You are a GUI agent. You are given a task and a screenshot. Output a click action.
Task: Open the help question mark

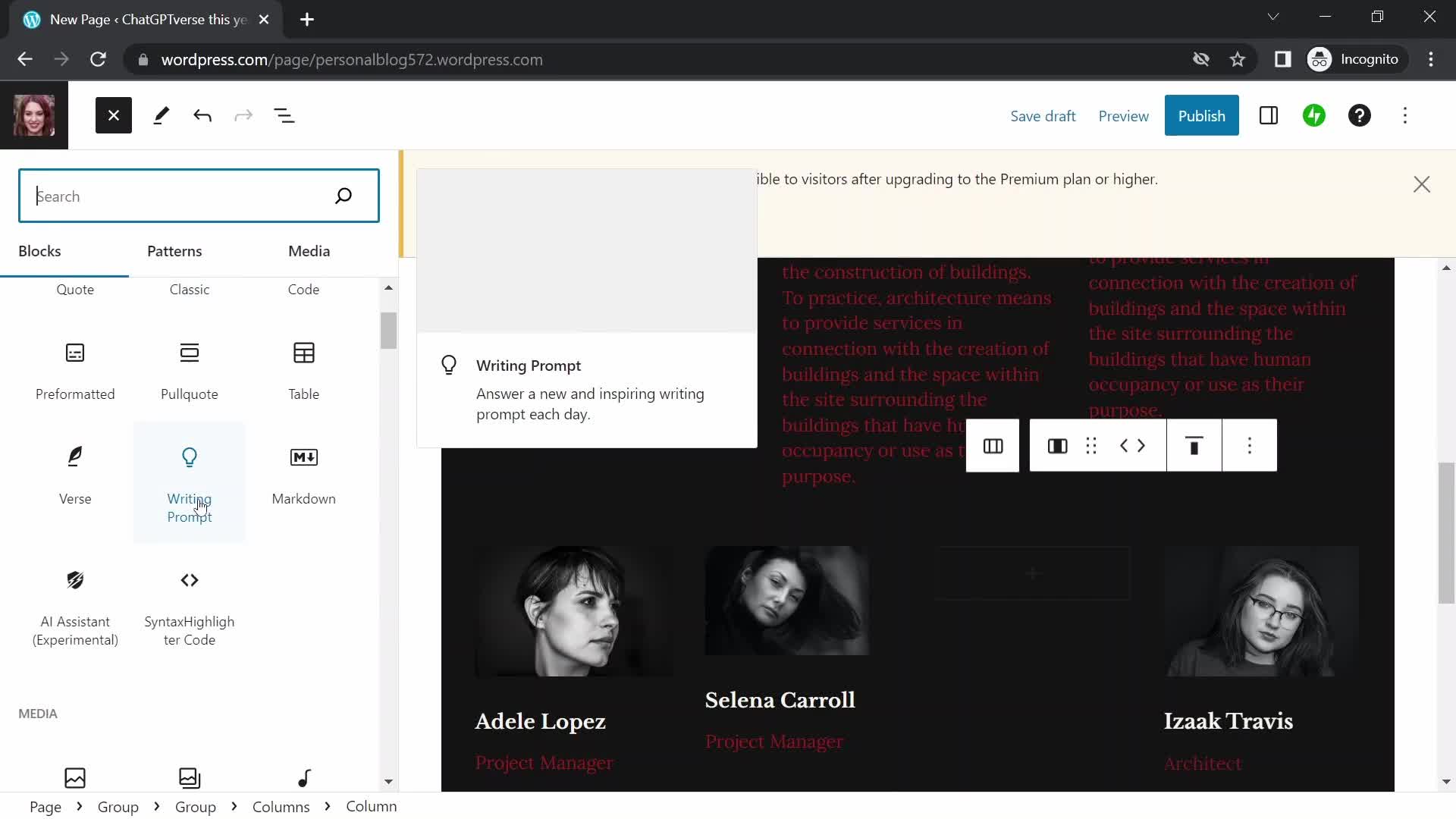(1360, 115)
